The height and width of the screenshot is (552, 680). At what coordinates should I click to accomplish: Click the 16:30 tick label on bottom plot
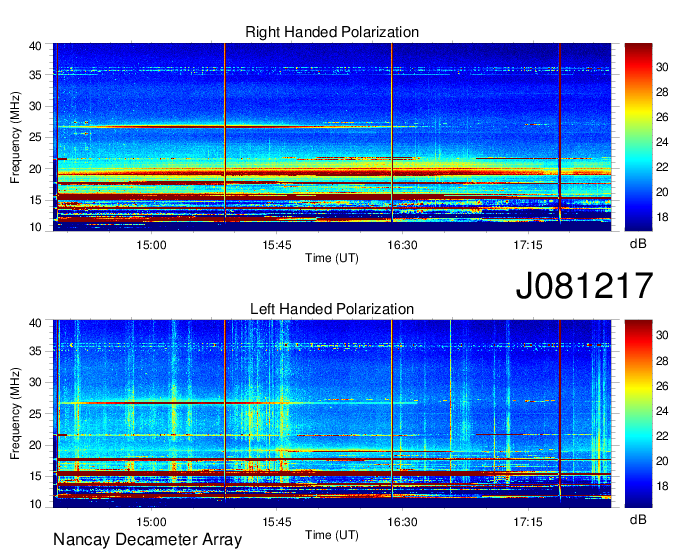(x=402, y=522)
